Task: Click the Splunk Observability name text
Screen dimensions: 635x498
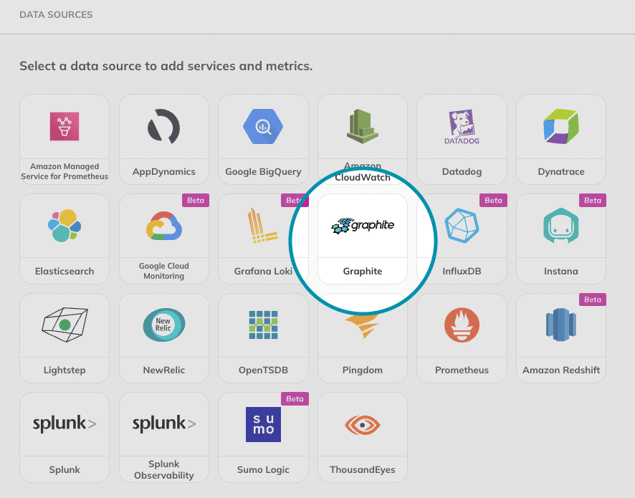Action: coord(164,470)
